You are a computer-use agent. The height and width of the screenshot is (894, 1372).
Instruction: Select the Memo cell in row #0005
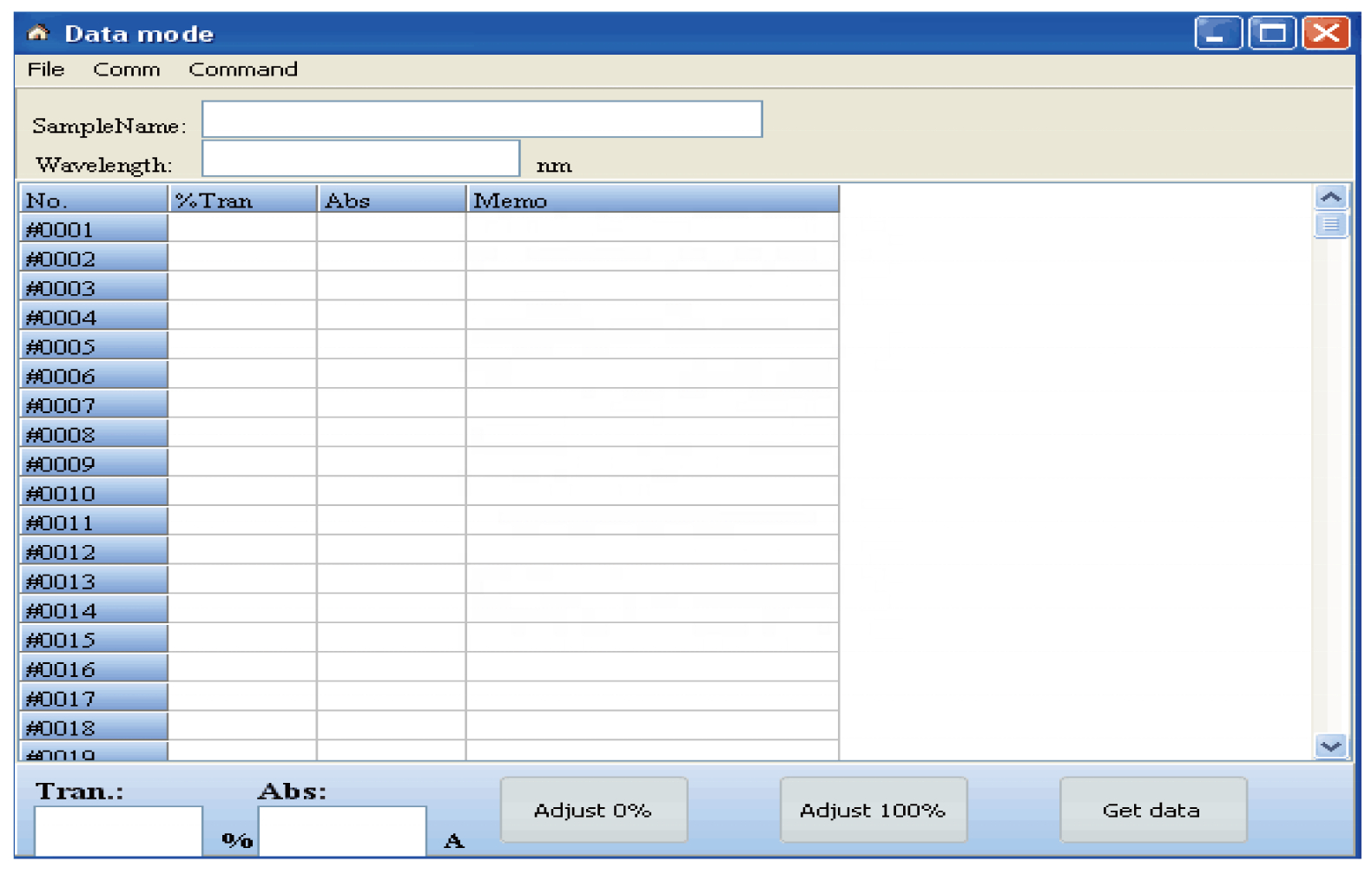(652, 346)
